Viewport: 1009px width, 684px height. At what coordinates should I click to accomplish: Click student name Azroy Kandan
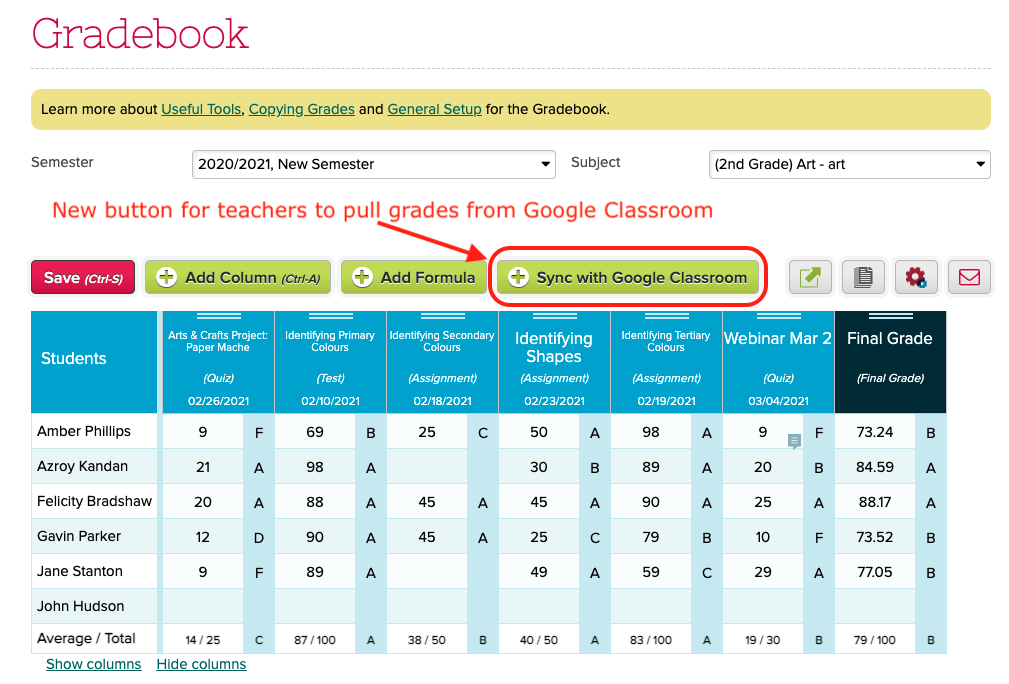[82, 466]
